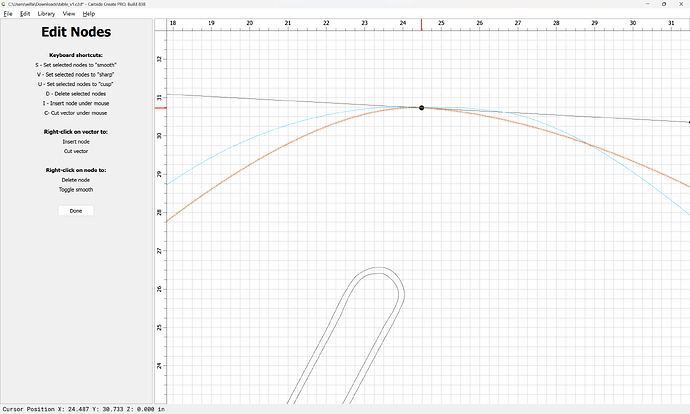Screen dimensions: 690x414
Task: Click the Done button
Action: point(76,211)
